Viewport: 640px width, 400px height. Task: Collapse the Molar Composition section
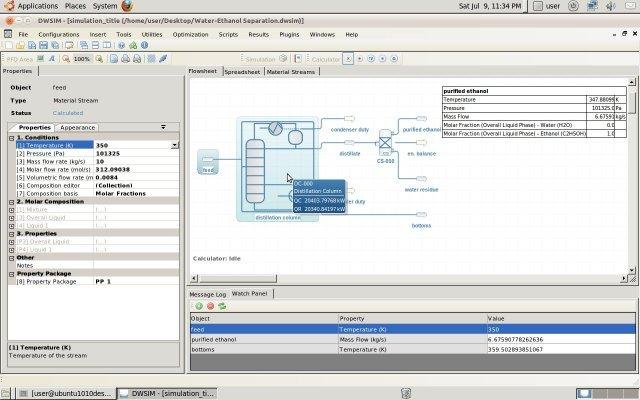(12, 201)
